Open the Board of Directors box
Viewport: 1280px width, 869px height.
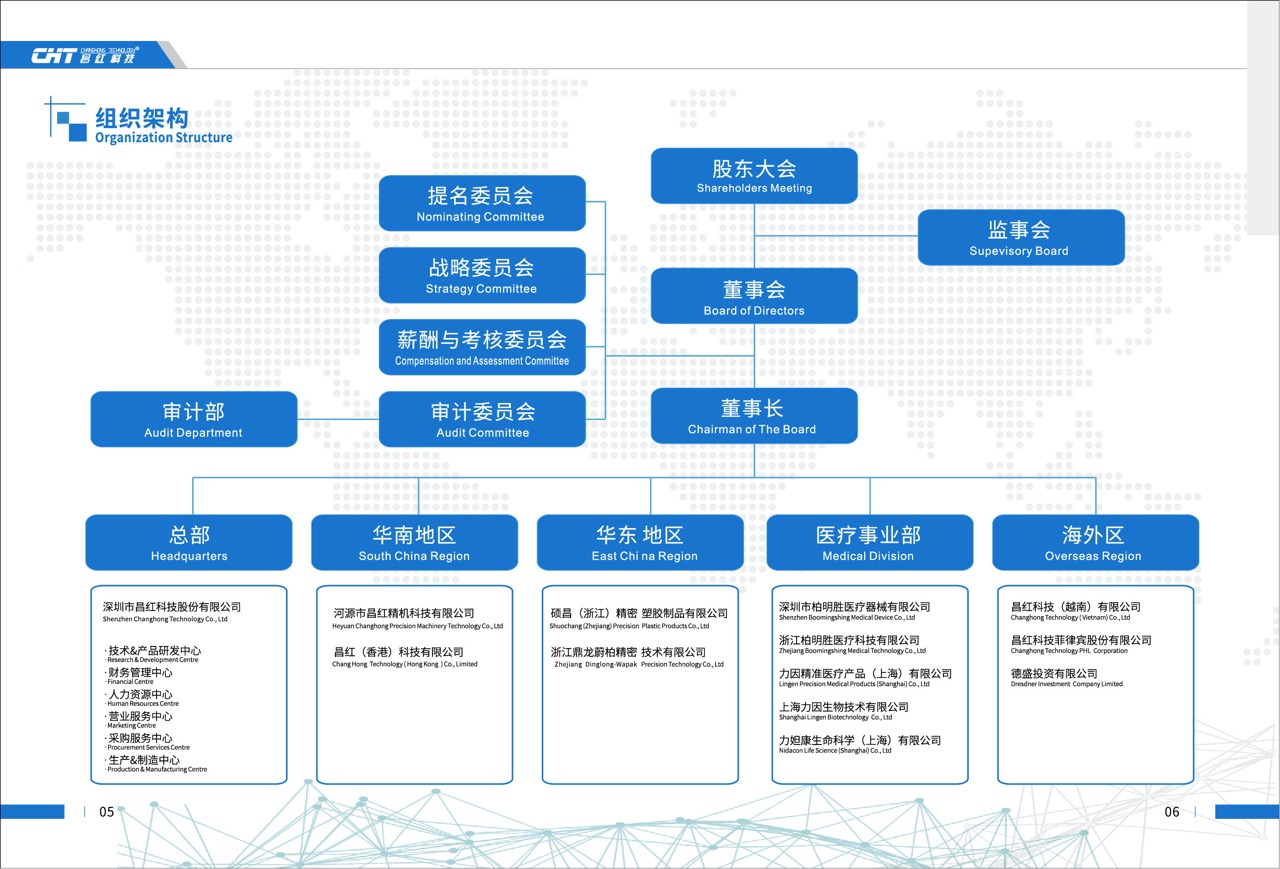(754, 296)
